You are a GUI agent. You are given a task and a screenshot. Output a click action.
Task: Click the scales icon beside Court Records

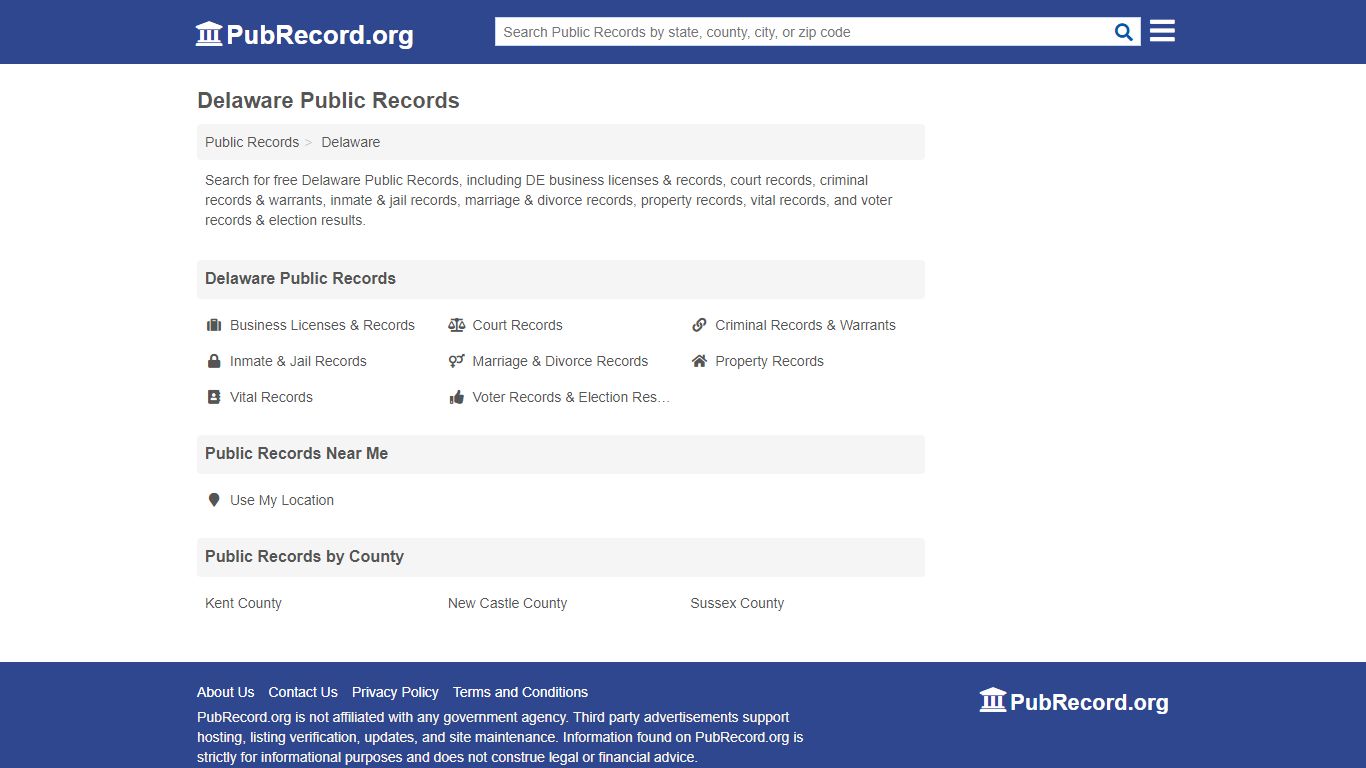pyautogui.click(x=457, y=325)
